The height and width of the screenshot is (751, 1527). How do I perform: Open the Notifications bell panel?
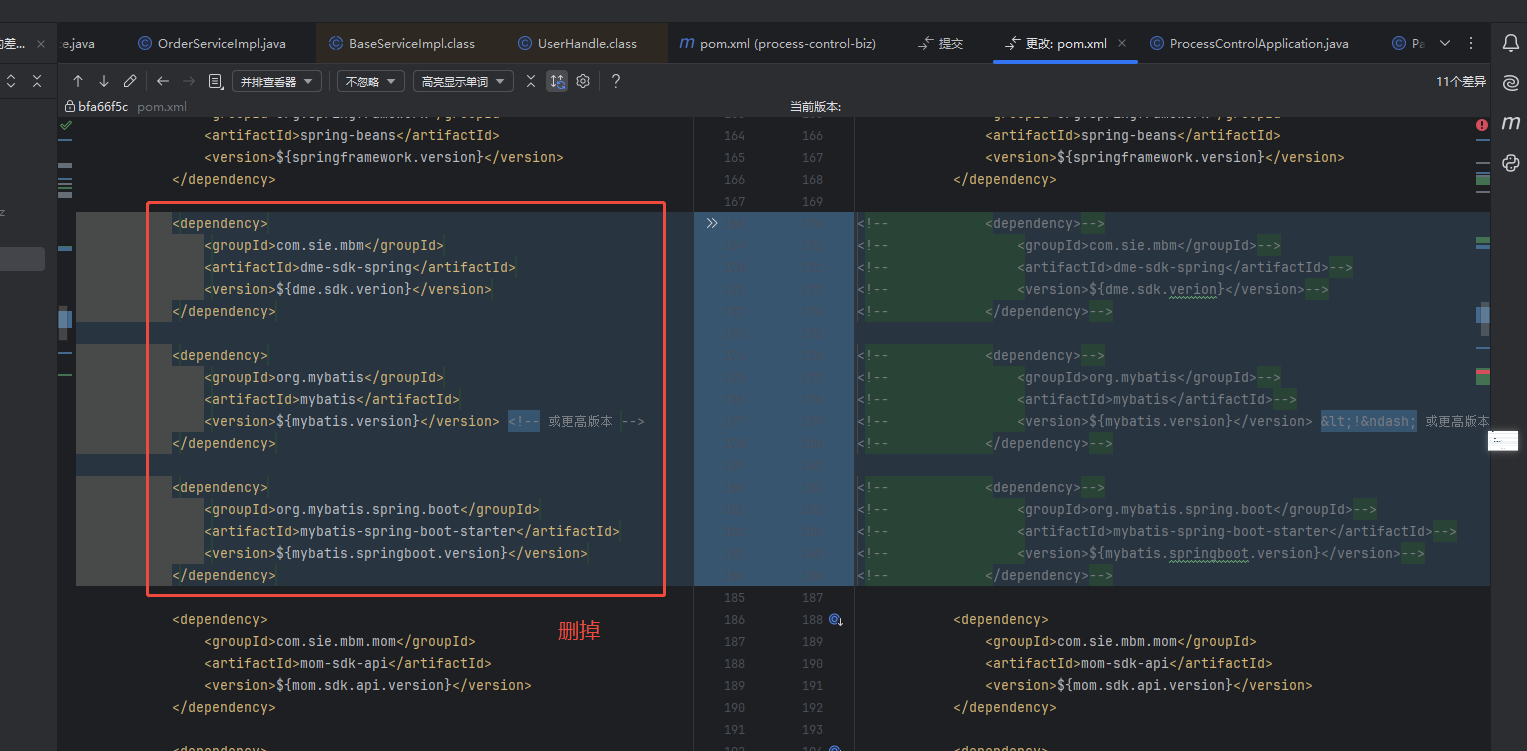(x=1510, y=43)
